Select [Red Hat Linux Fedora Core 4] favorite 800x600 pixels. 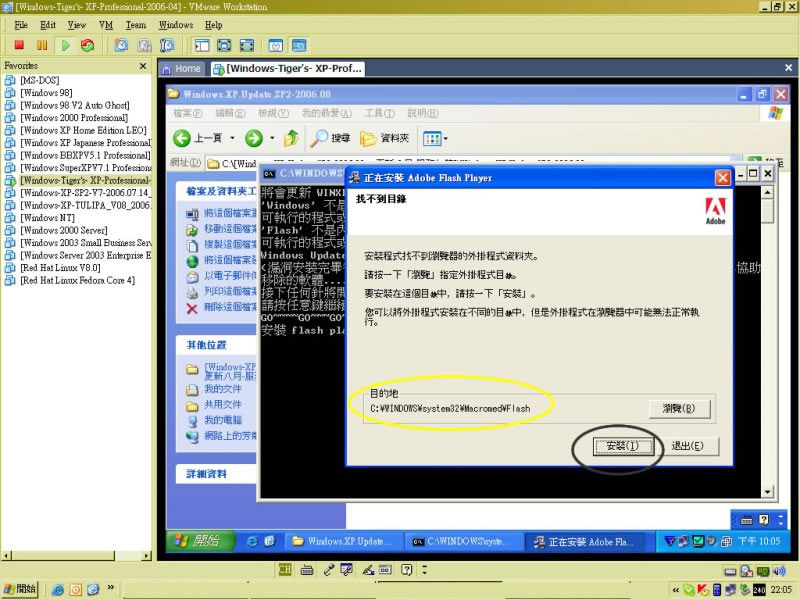[78, 281]
